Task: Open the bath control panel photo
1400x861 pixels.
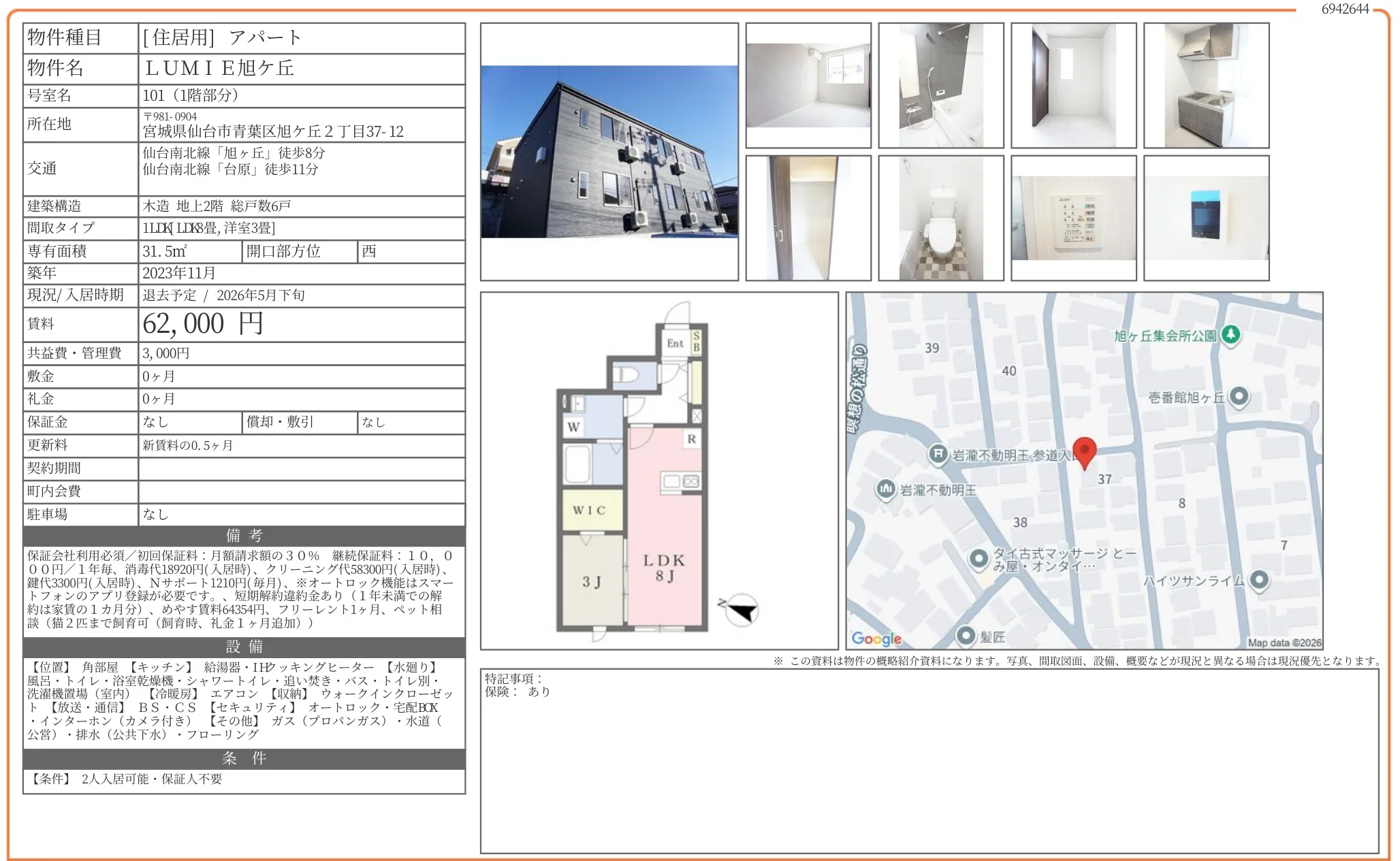Action: (x=1073, y=218)
